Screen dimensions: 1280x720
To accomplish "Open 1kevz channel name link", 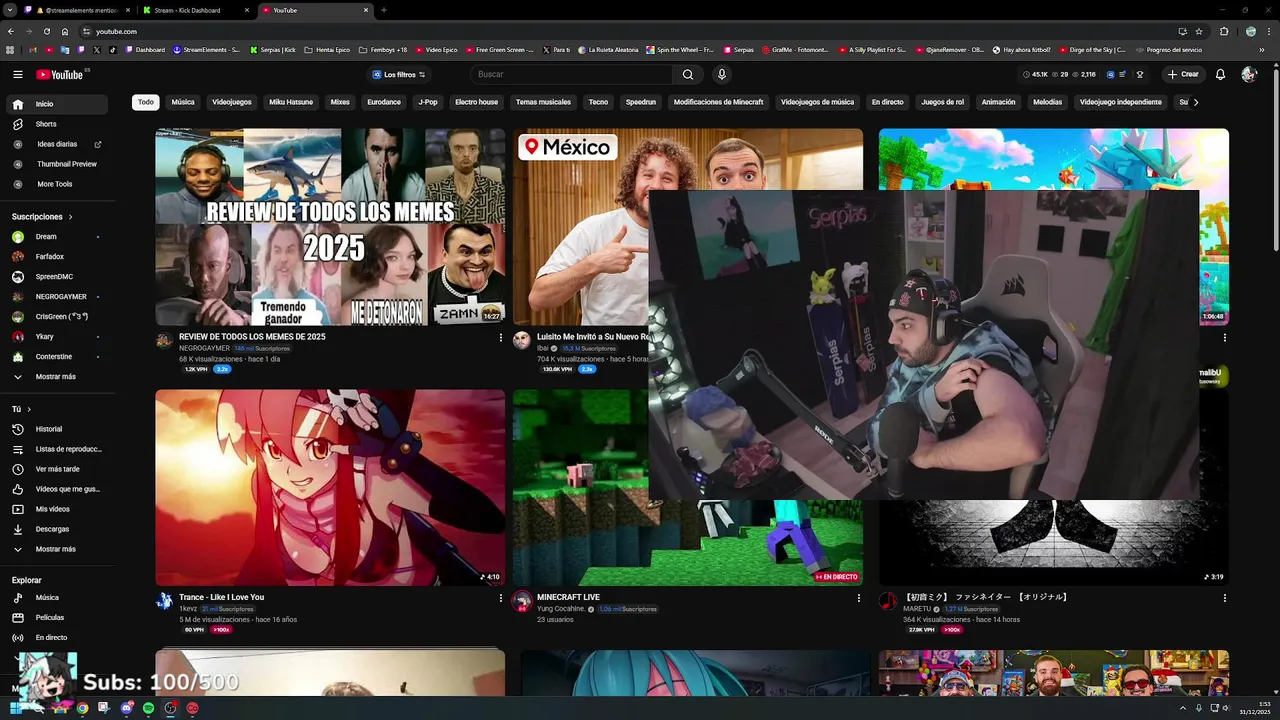I will click(188, 609).
